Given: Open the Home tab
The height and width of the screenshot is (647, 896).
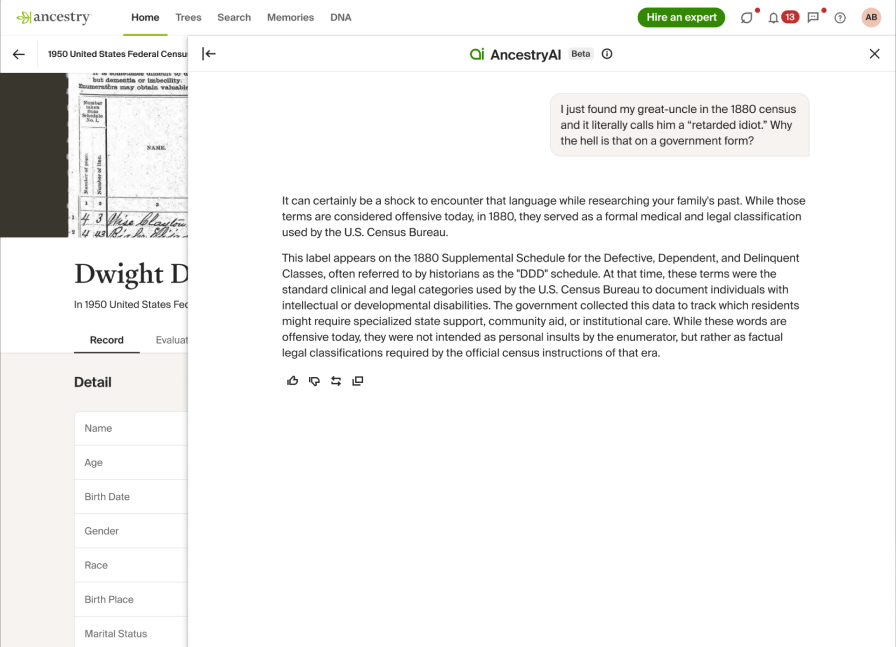Looking at the screenshot, I should pyautogui.click(x=145, y=17).
